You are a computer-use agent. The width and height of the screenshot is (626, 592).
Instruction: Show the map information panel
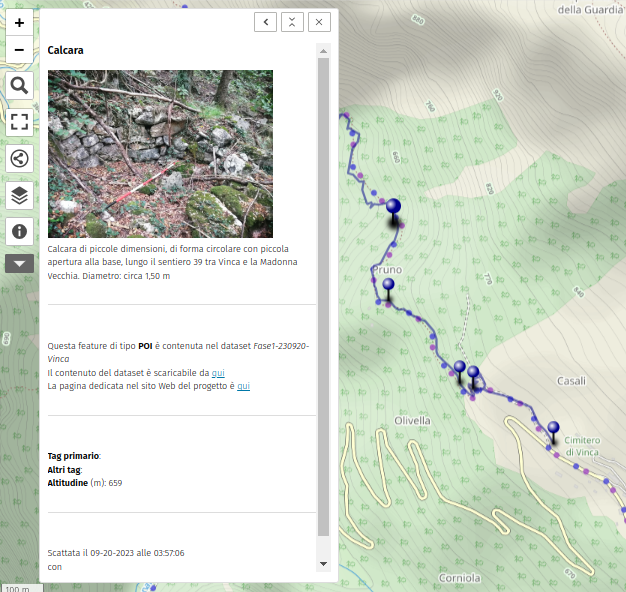click(19, 232)
